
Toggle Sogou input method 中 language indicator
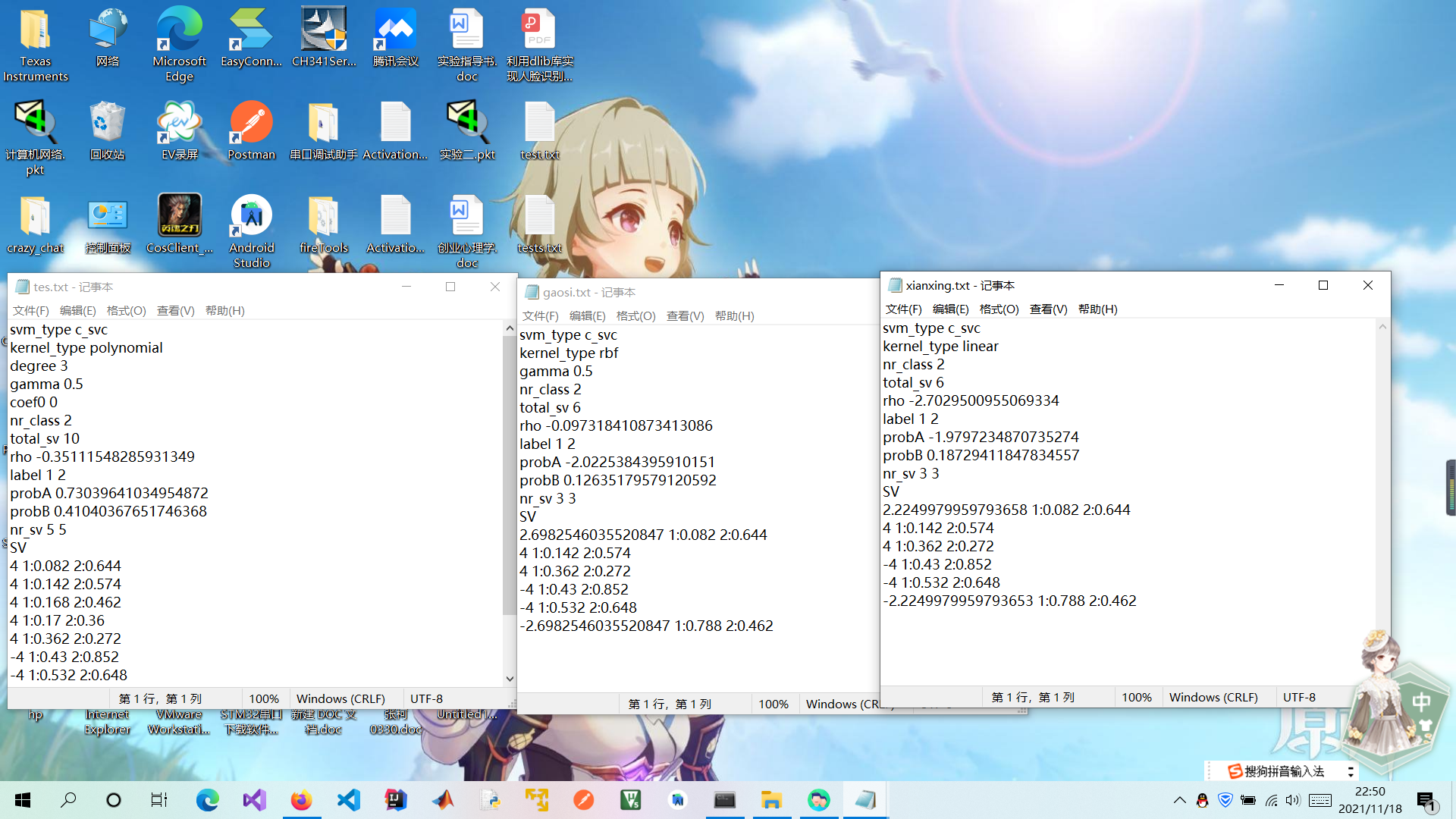pos(1420,701)
